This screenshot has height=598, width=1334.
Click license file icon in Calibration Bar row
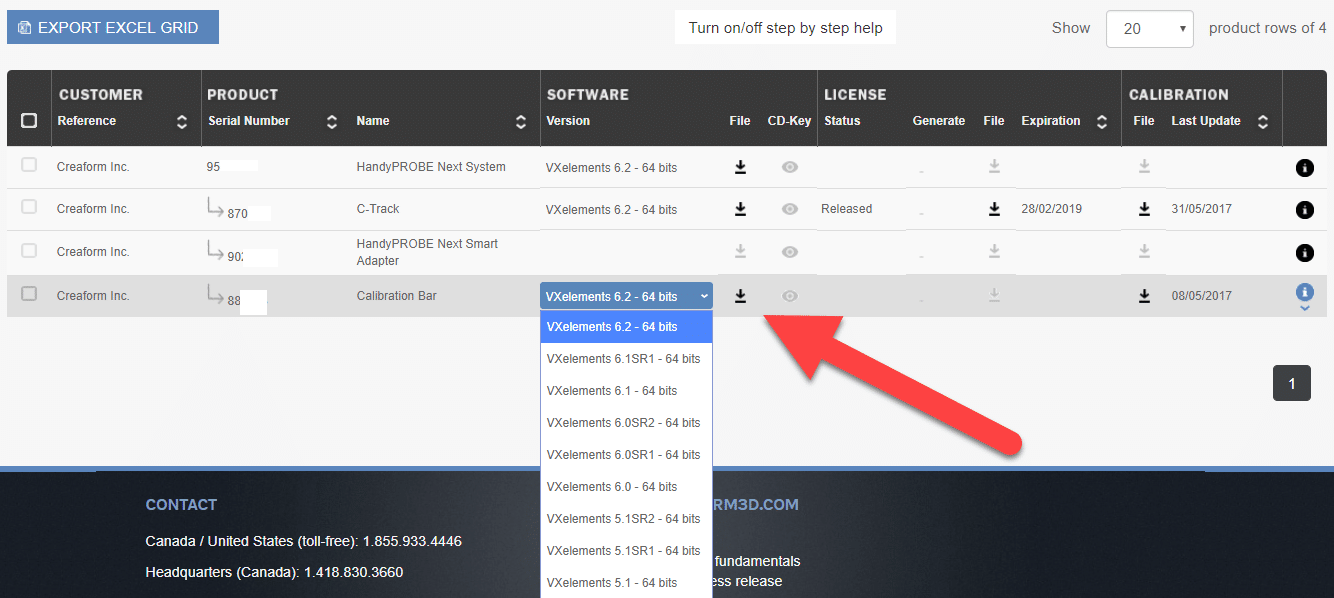click(994, 296)
